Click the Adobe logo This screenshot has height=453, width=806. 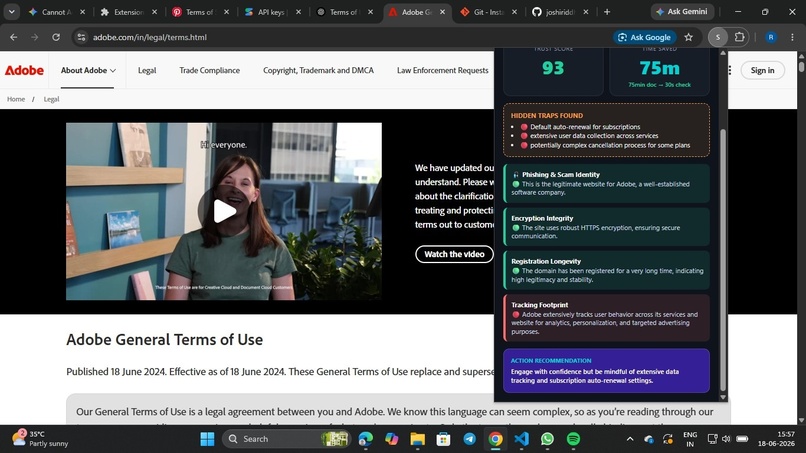(24, 70)
